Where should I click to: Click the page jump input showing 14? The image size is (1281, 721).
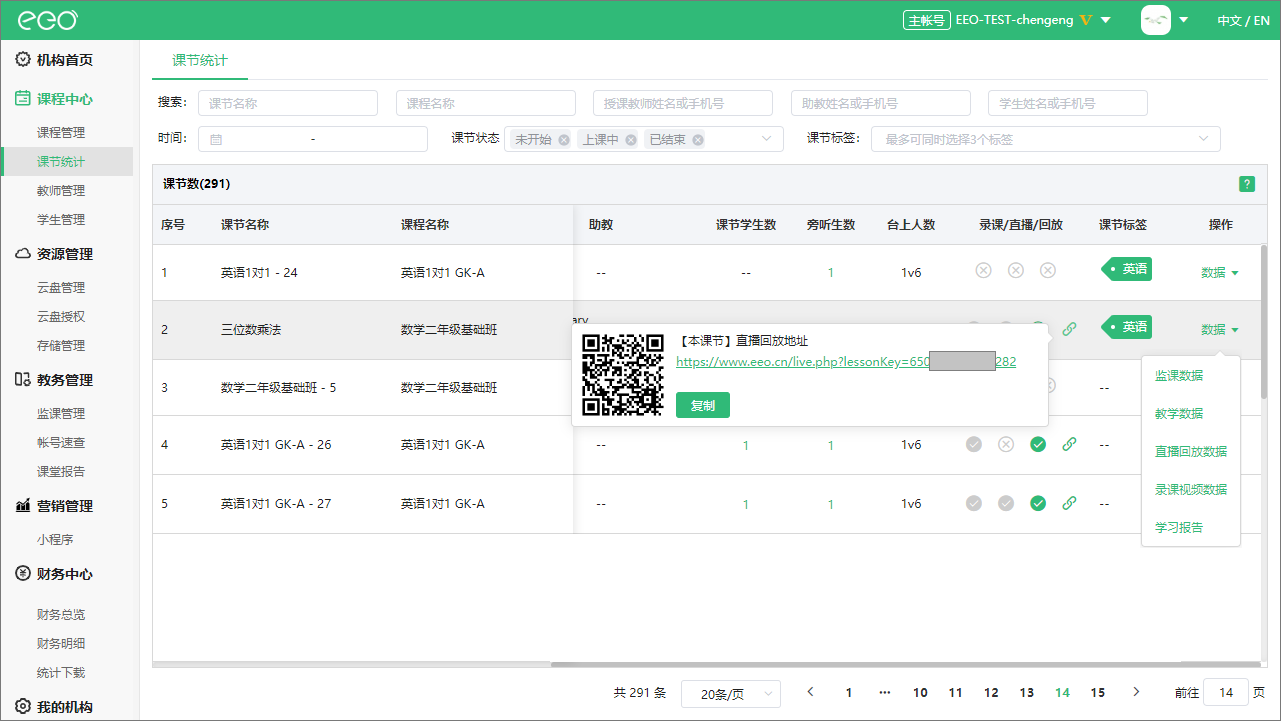pyautogui.click(x=1226, y=693)
